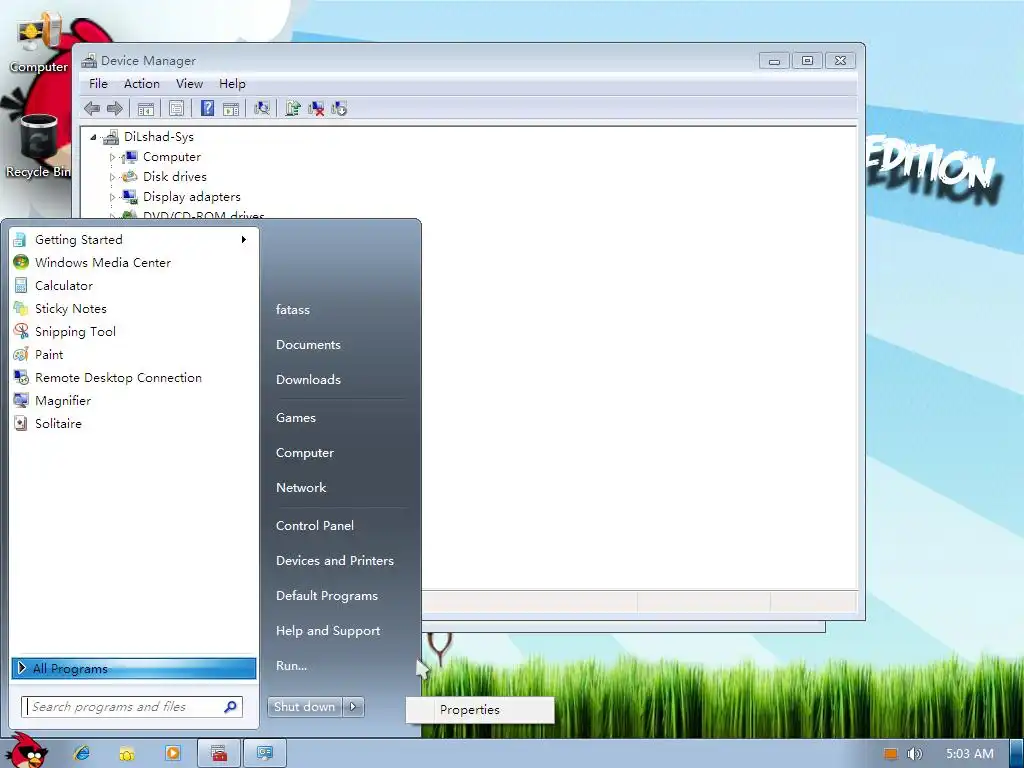Toggle the console tree pane toolbar icon
This screenshot has height=768, width=1024.
[146, 108]
